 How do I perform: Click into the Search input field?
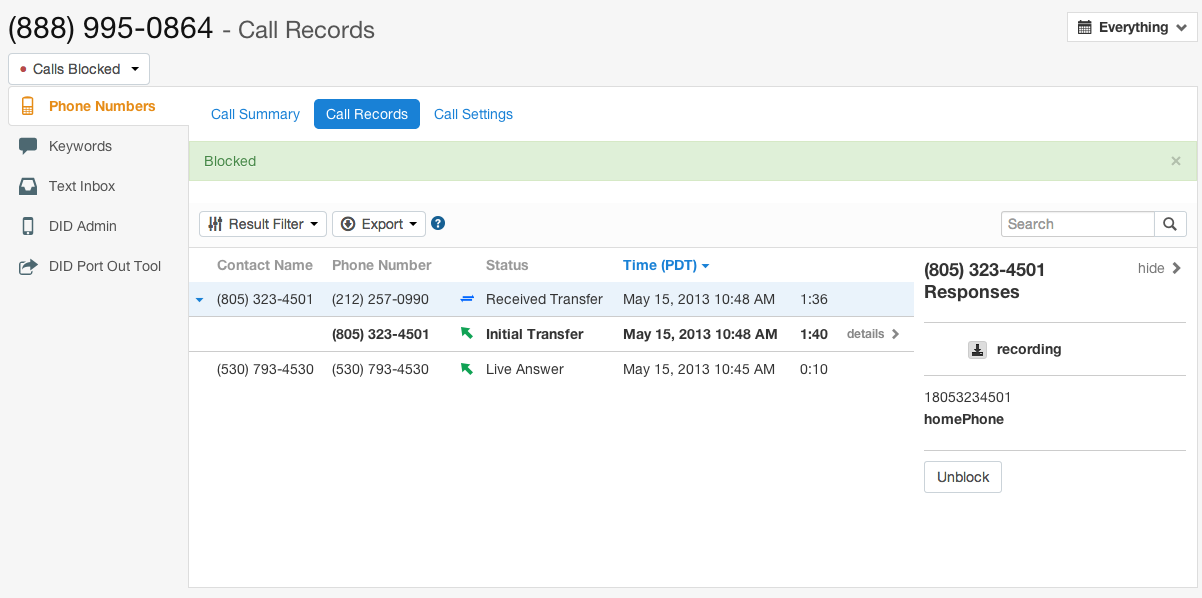[1078, 224]
